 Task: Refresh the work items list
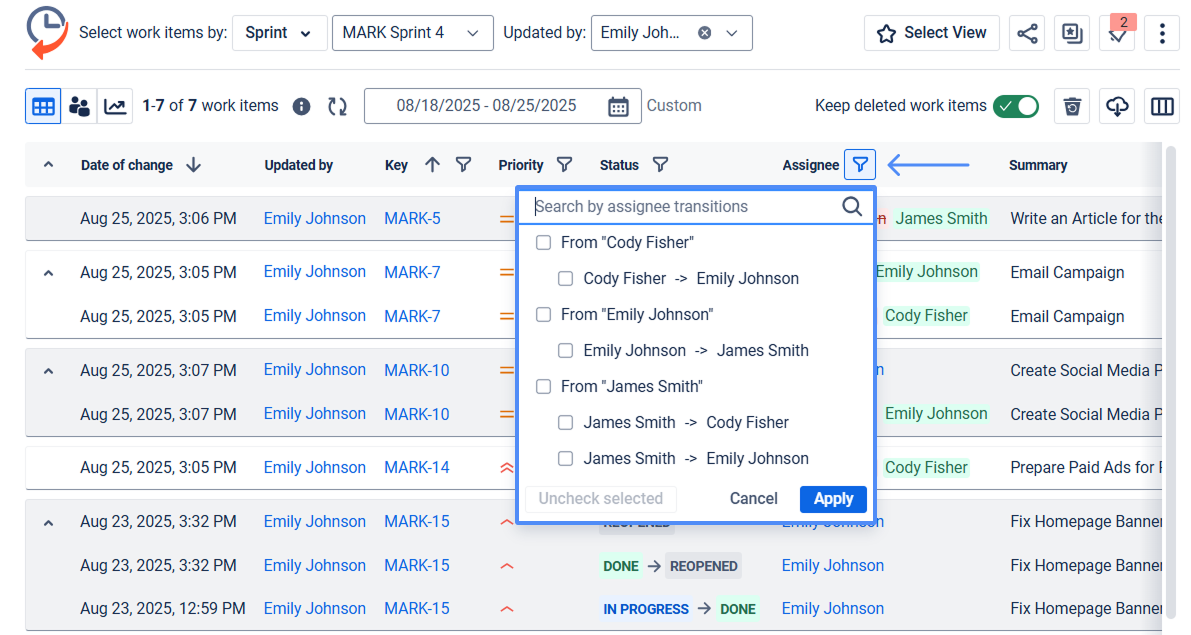[337, 106]
